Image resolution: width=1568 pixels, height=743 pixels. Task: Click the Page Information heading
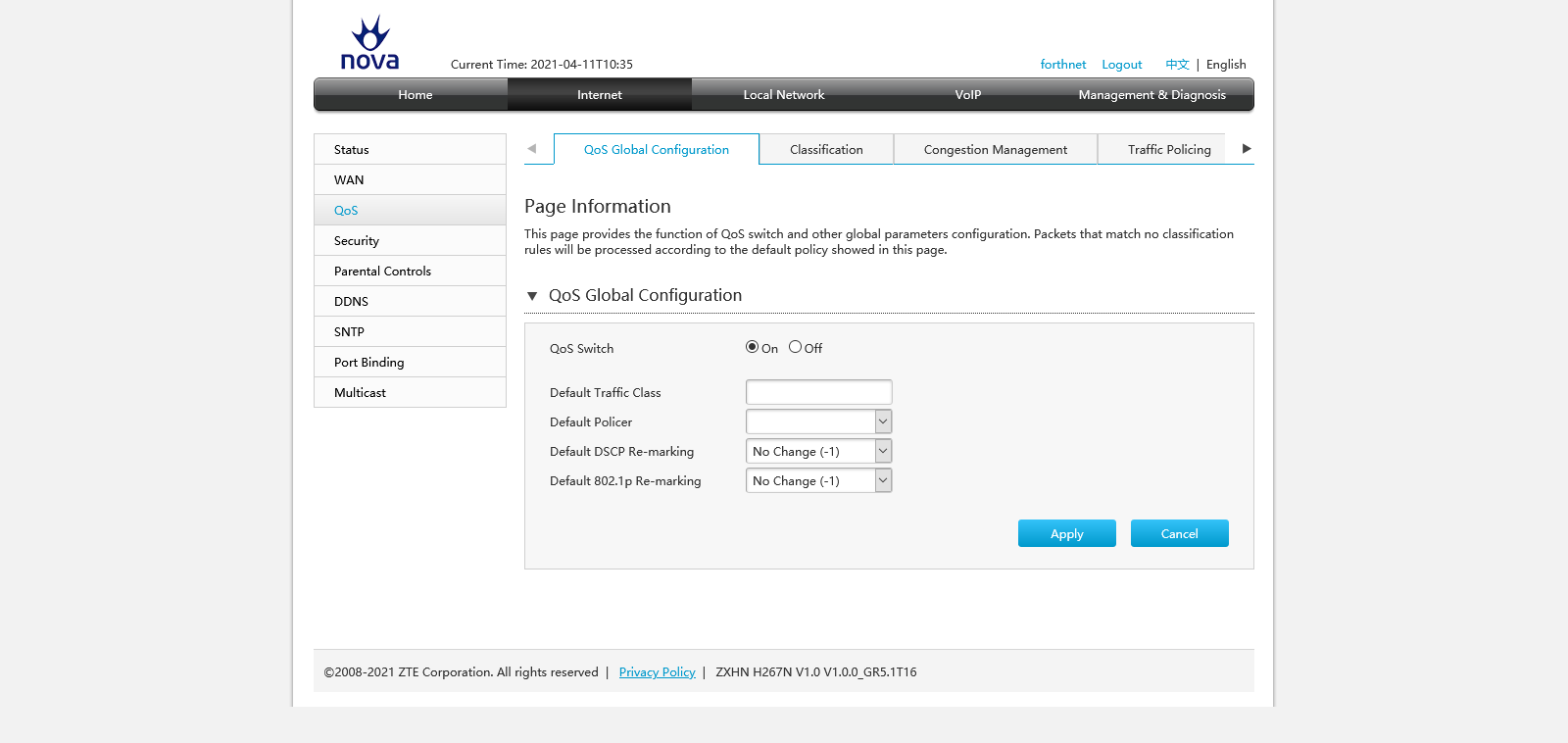[x=598, y=207]
